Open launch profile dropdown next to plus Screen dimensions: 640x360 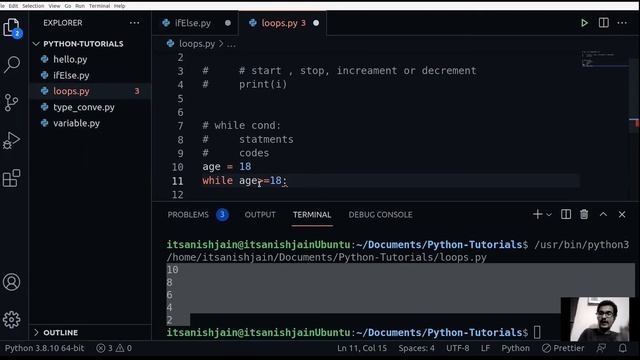[x=549, y=215]
